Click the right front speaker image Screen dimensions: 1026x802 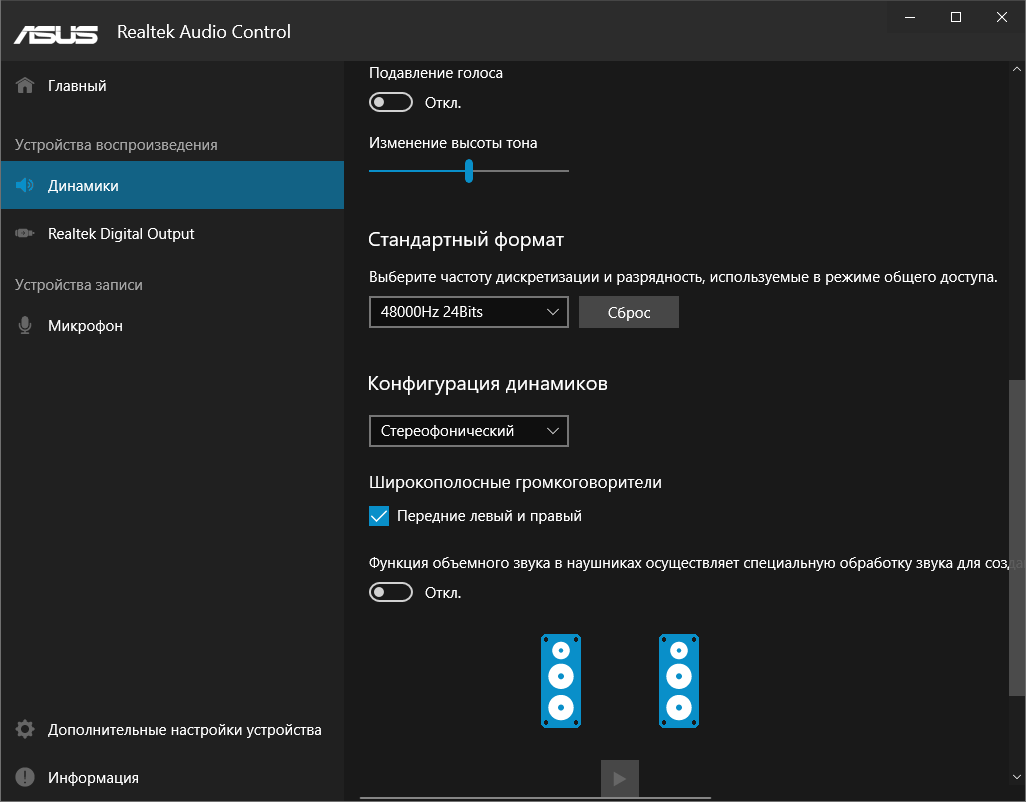tap(679, 681)
